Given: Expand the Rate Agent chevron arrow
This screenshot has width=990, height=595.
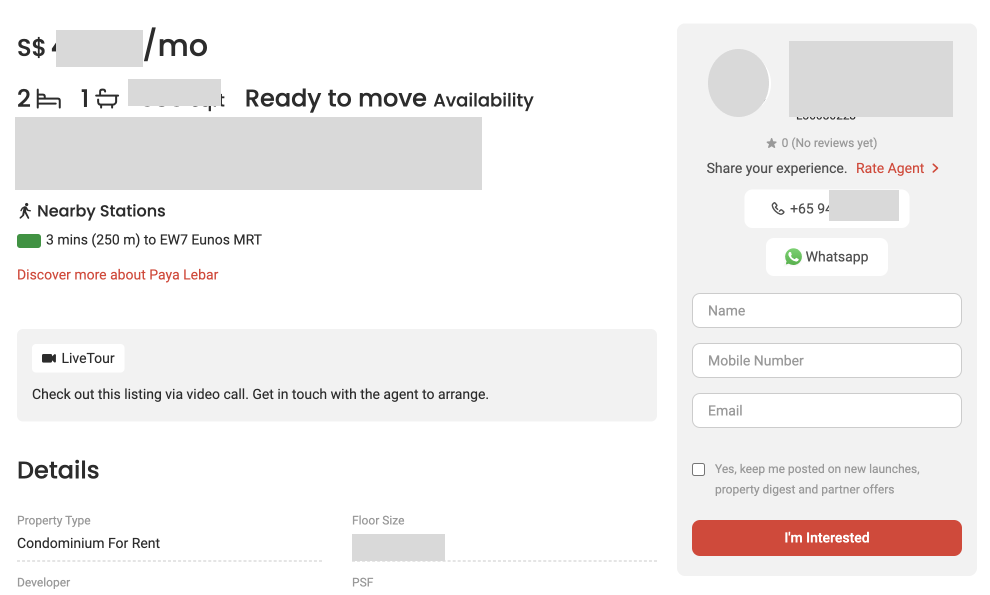Looking at the screenshot, I should (935, 168).
